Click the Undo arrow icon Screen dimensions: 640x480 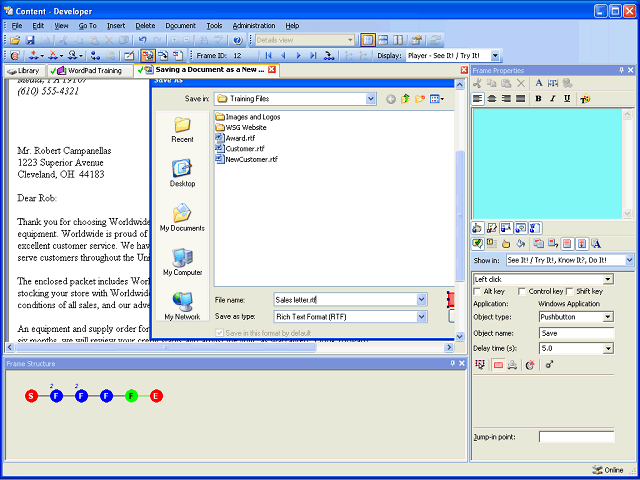pos(142,40)
